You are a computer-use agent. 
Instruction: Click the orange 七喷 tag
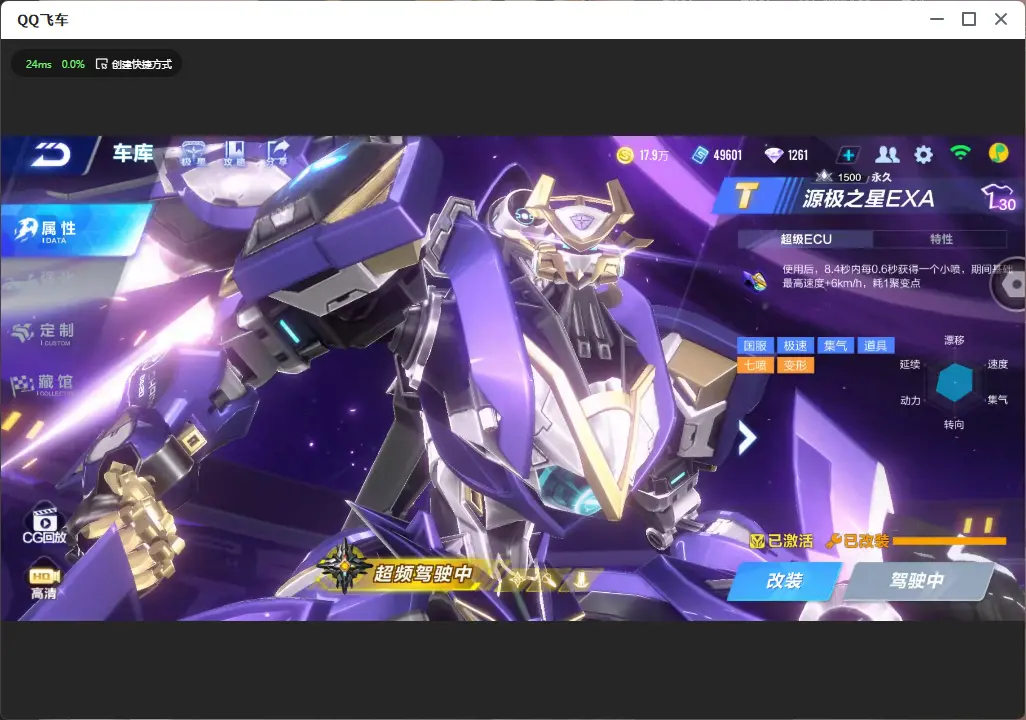[x=755, y=365]
